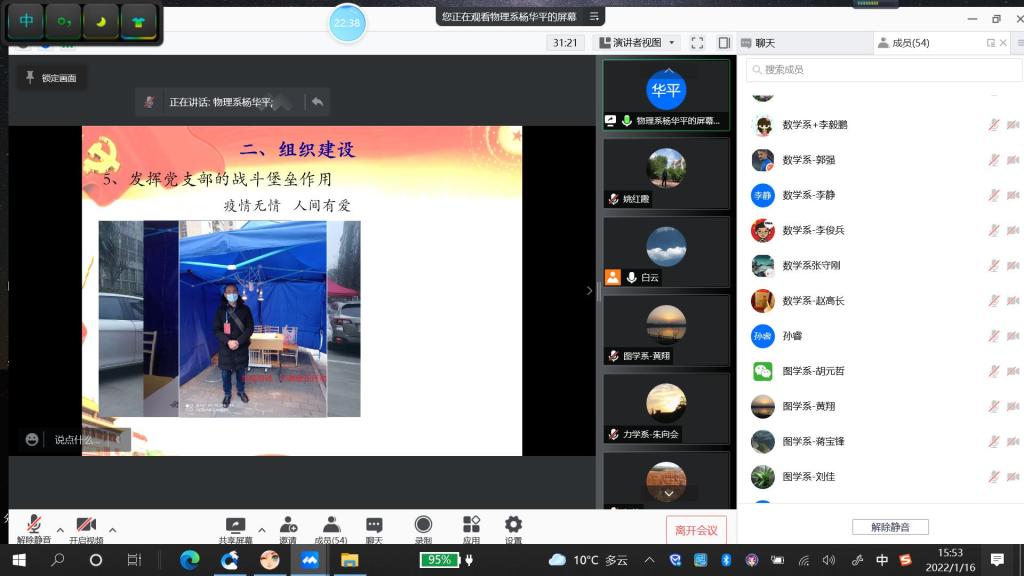The width and height of the screenshot is (1024, 576).
Task: Click 聊天 chat icon in bottom toolbar
Action: [x=374, y=526]
